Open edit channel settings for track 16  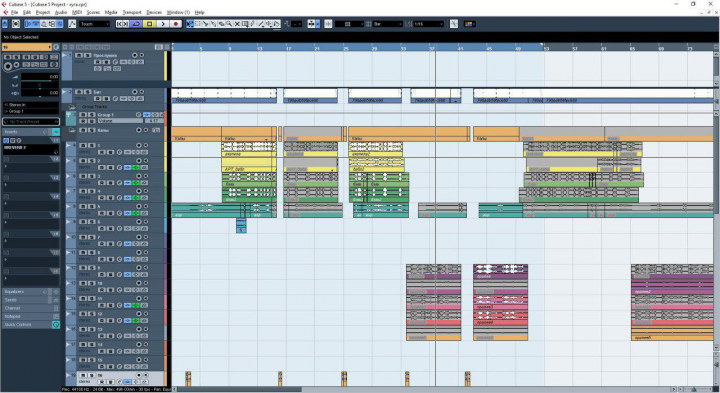coord(120,382)
